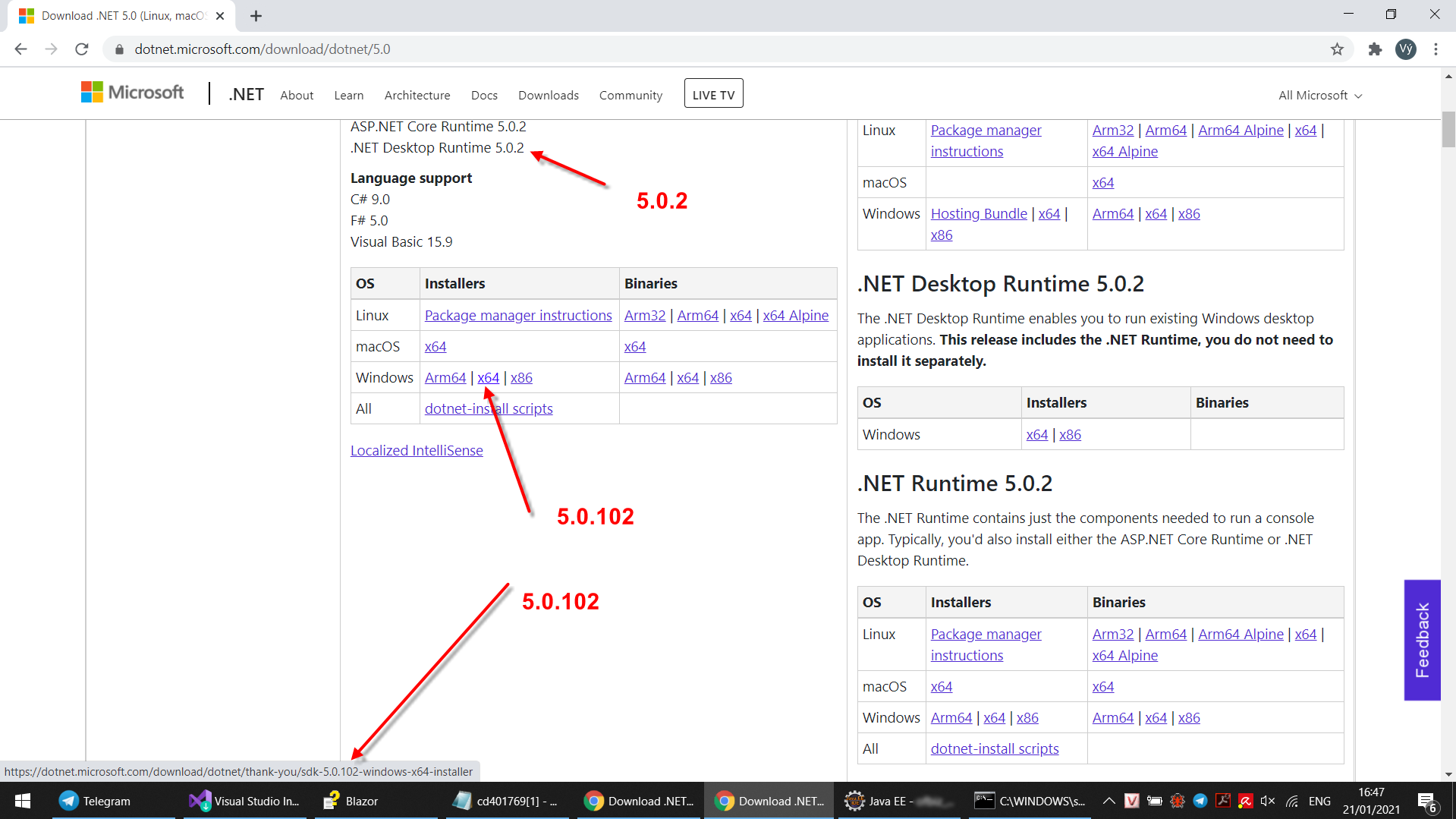Open the Hosting Bundle link
Image resolution: width=1456 pixels, height=819 pixels.
pos(978,213)
